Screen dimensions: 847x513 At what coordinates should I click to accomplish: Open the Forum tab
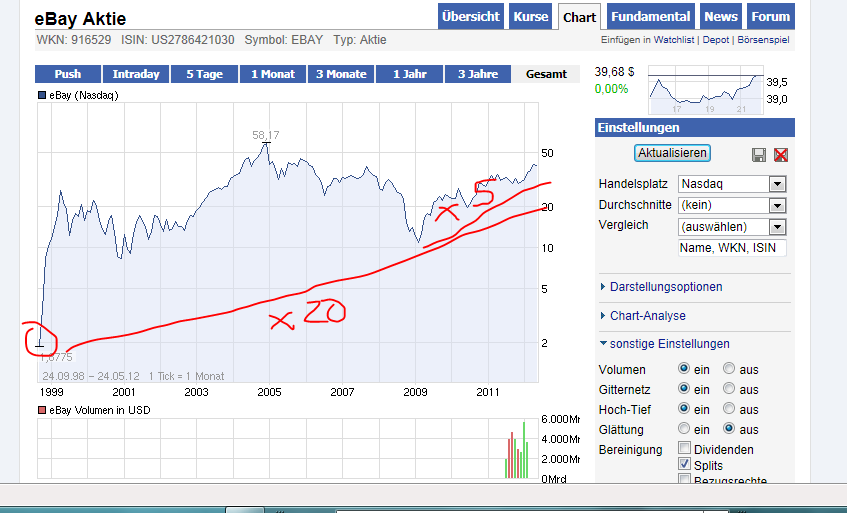pos(771,17)
